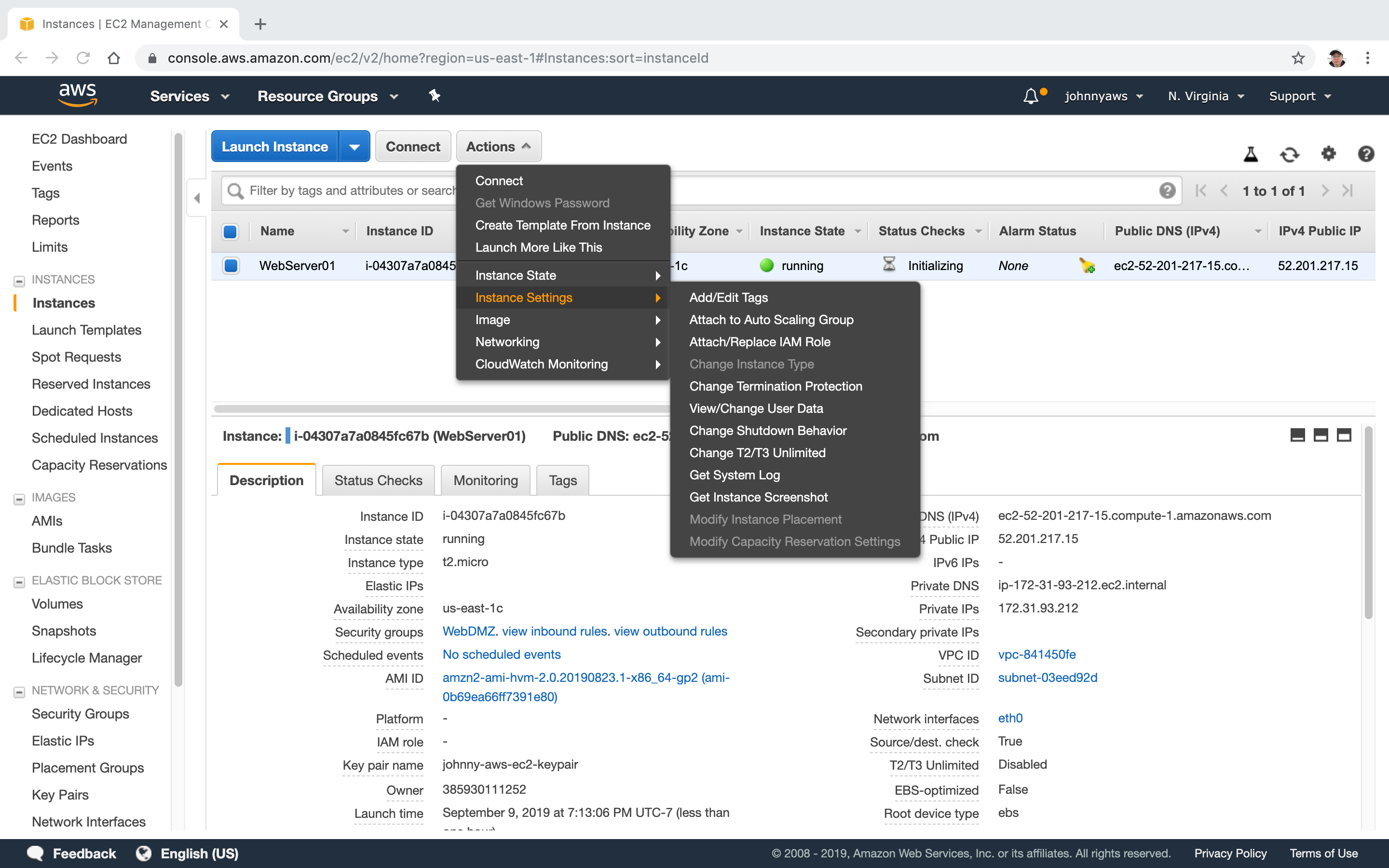This screenshot has height=868, width=1389.
Task: Go to the previous page of results
Action: coord(1224,190)
